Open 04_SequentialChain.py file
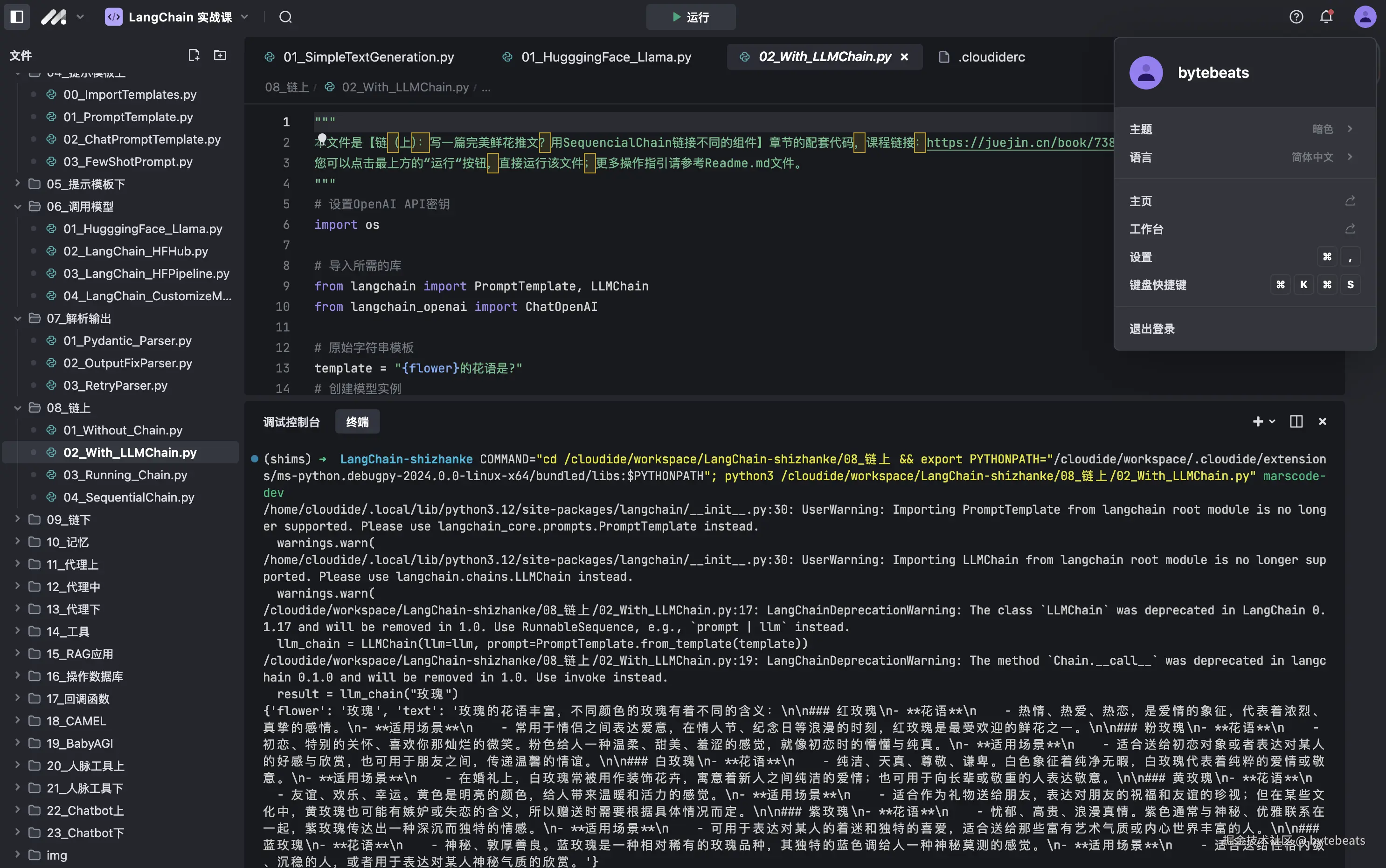1386x868 pixels. [x=121, y=497]
